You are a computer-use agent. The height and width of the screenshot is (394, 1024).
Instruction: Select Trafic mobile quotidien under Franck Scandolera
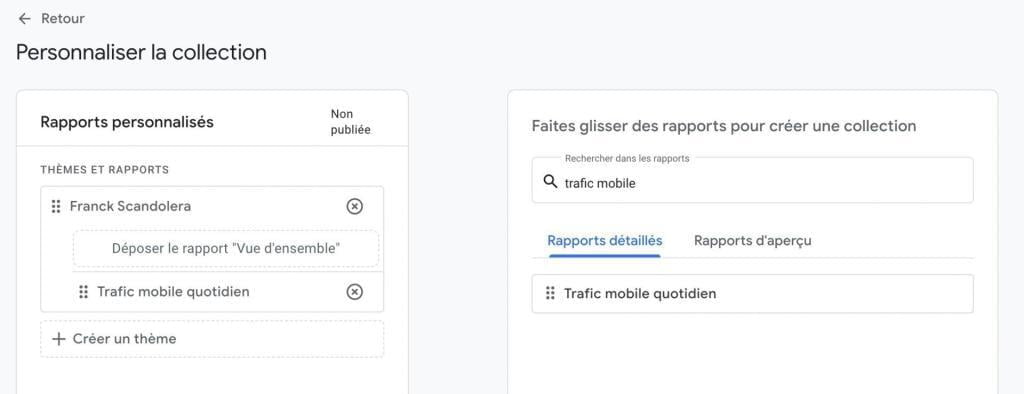coord(173,291)
